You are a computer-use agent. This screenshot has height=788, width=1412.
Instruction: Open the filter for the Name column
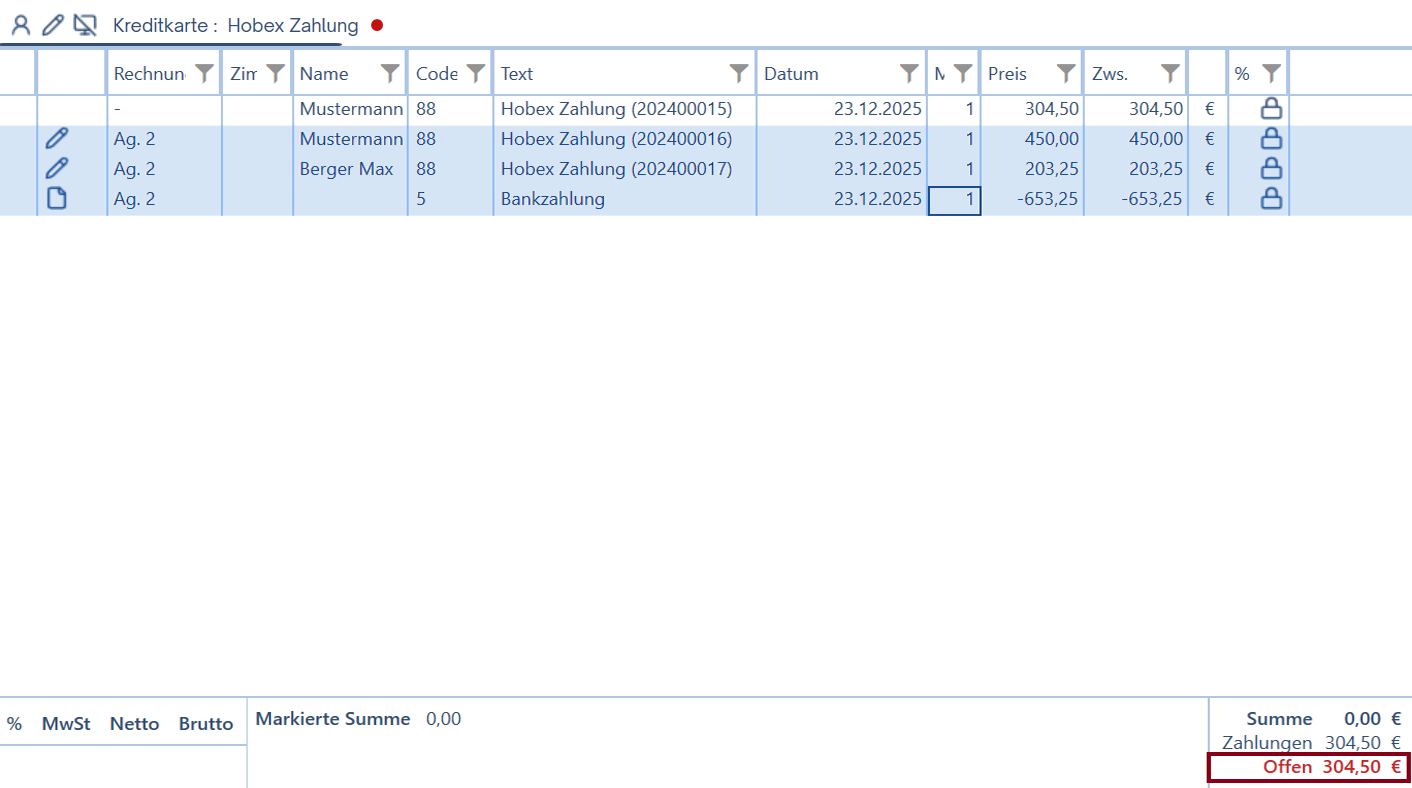pos(390,73)
